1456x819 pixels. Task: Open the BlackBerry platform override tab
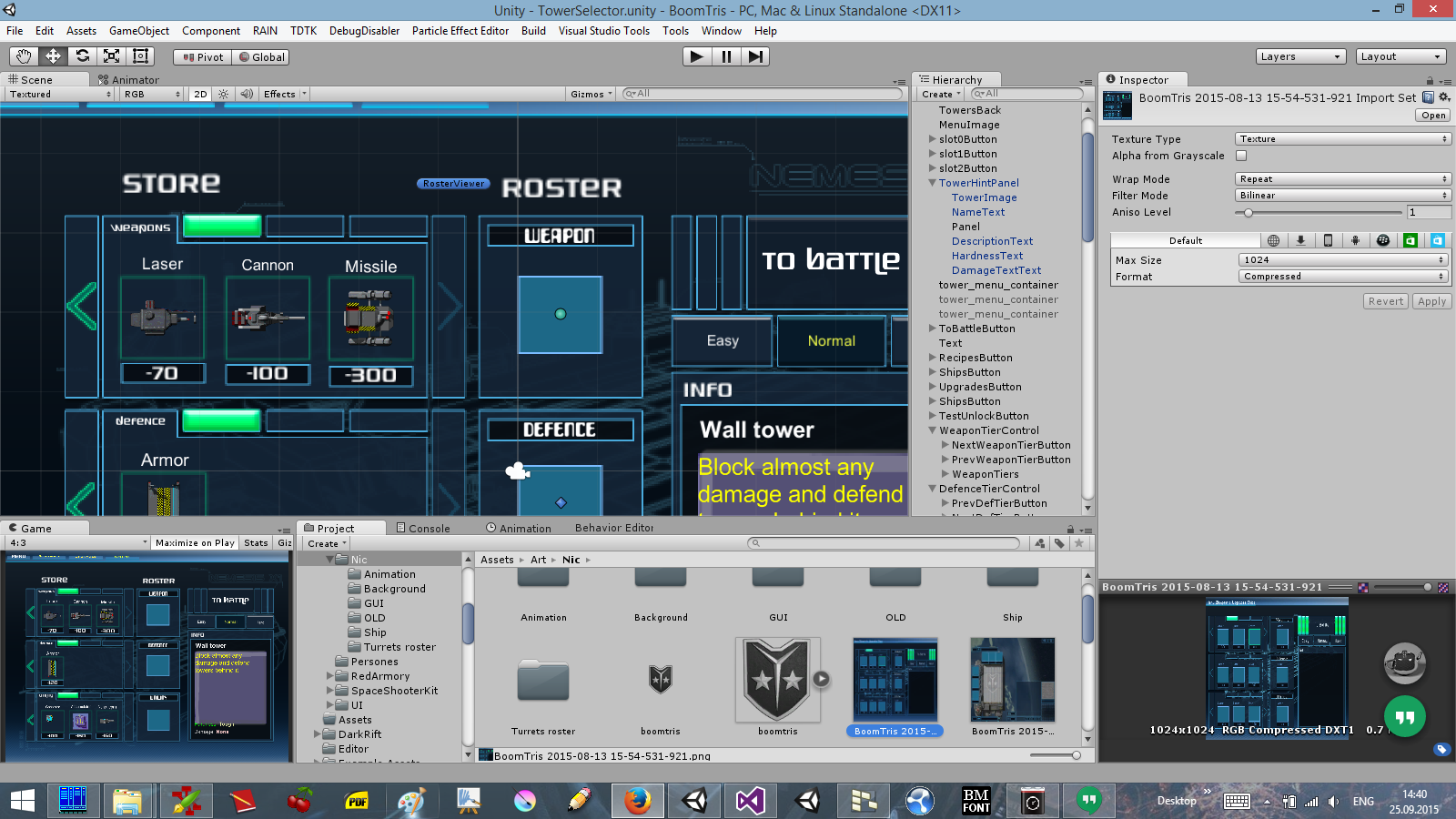tap(1383, 240)
